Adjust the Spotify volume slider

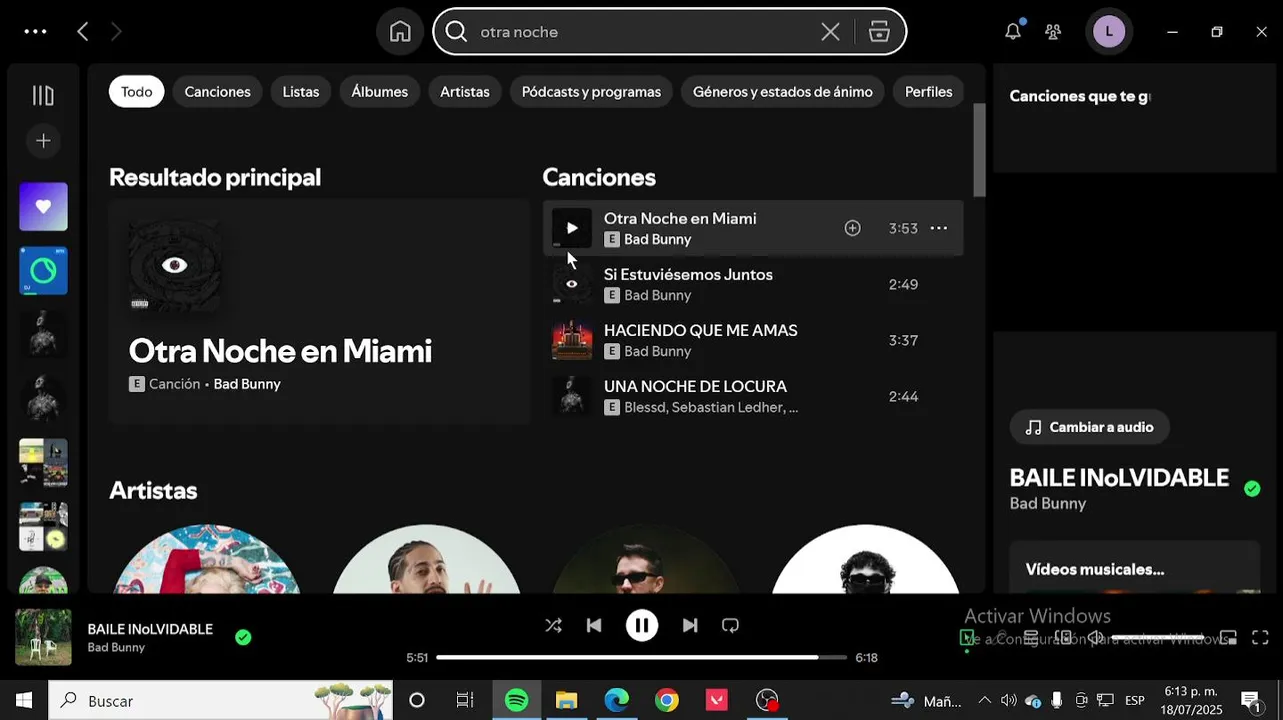(1158, 638)
